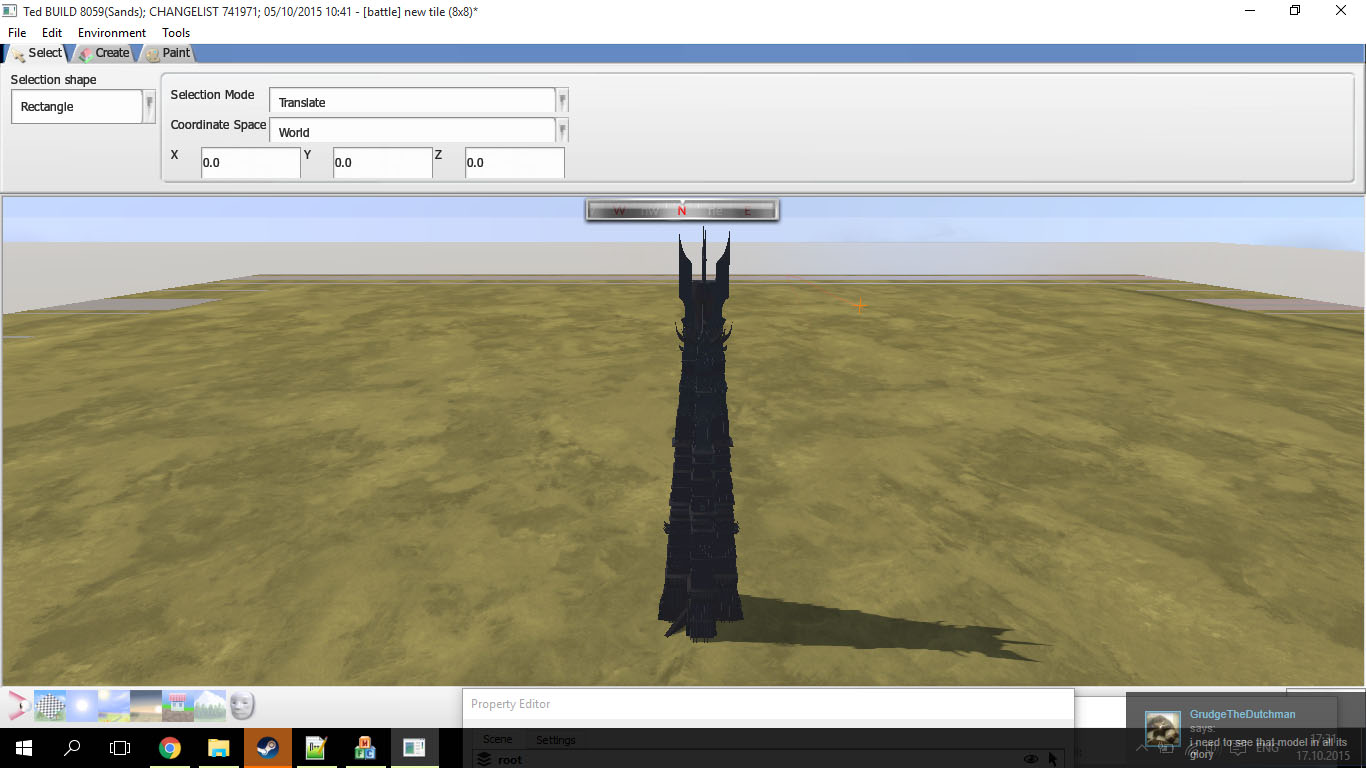
Task: Open the Settings tab in Property Editor
Action: [555, 740]
